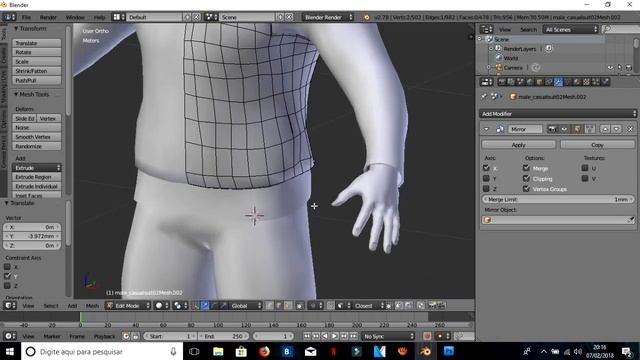Screen dimensions: 640x360
Task: Click the snap magnet icon
Action: coord(331,305)
